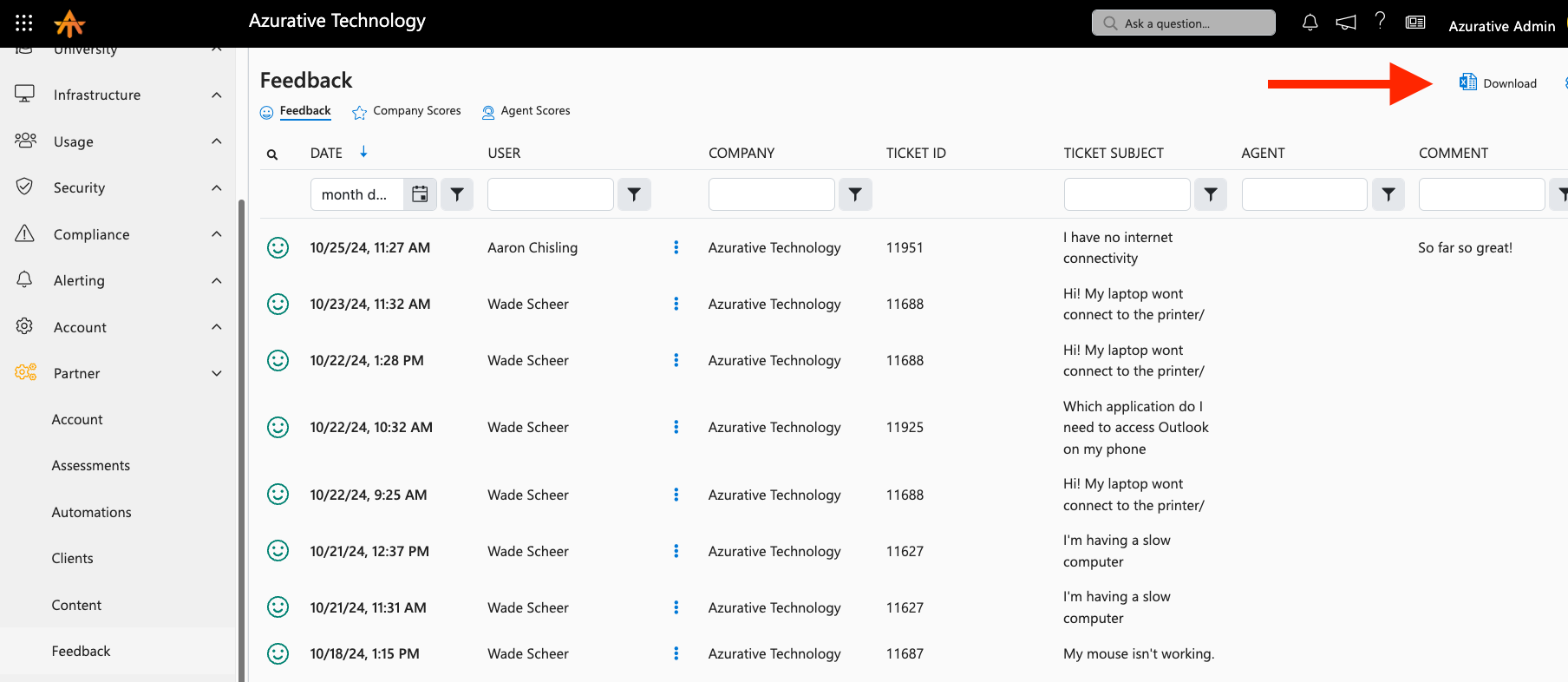Open Account item under Partner
The image size is (1568, 682).
pos(77,419)
